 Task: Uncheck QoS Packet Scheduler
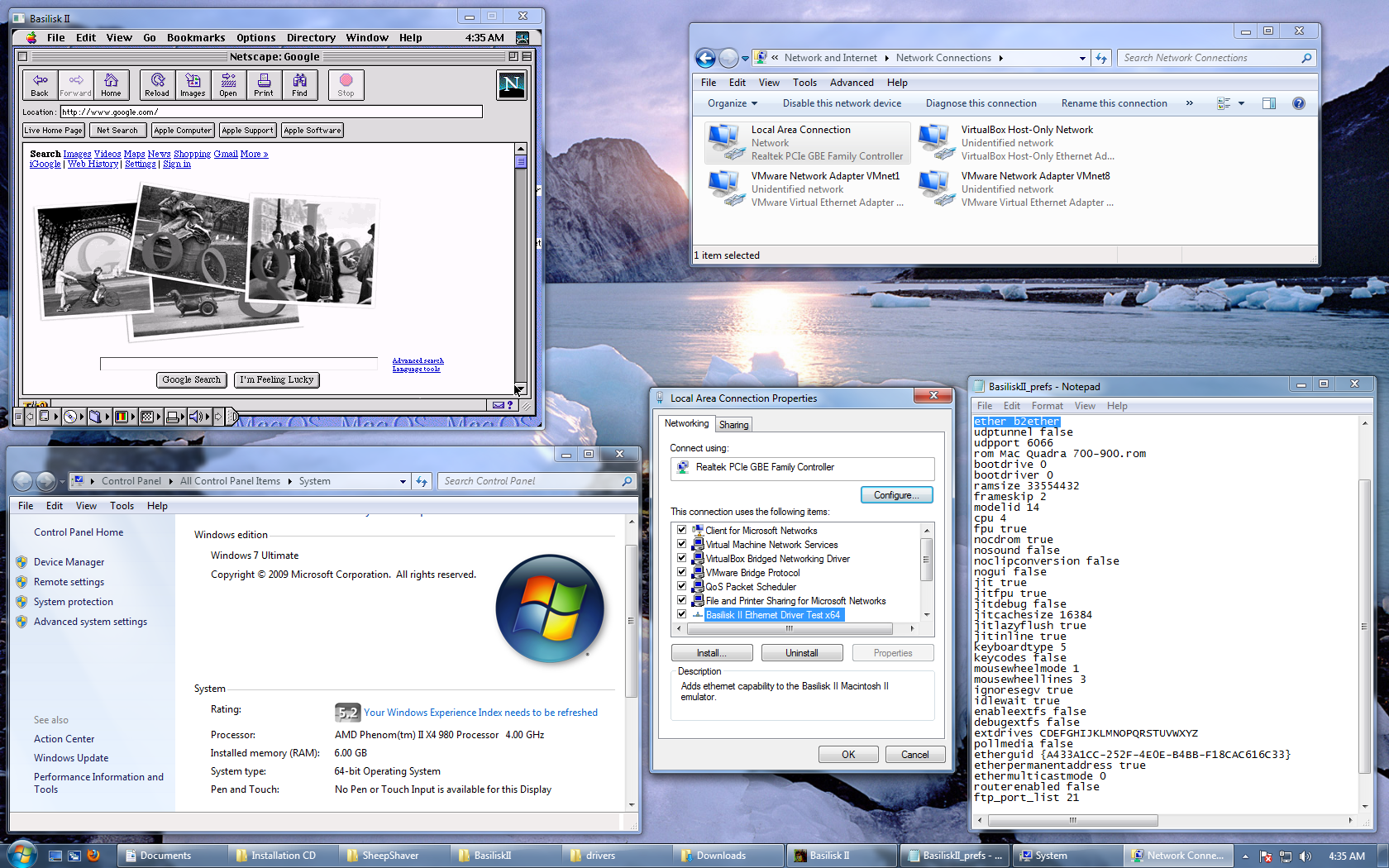coord(682,586)
